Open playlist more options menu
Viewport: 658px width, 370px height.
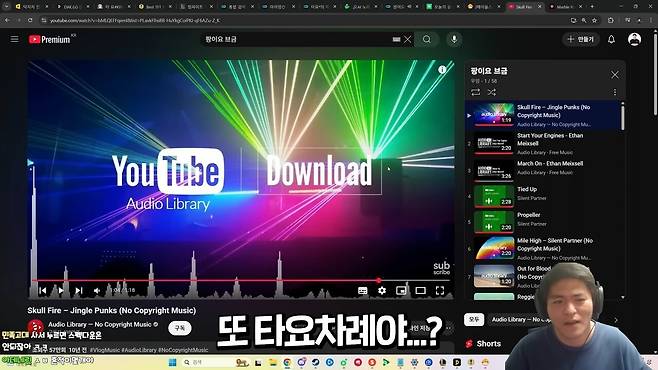[615, 92]
